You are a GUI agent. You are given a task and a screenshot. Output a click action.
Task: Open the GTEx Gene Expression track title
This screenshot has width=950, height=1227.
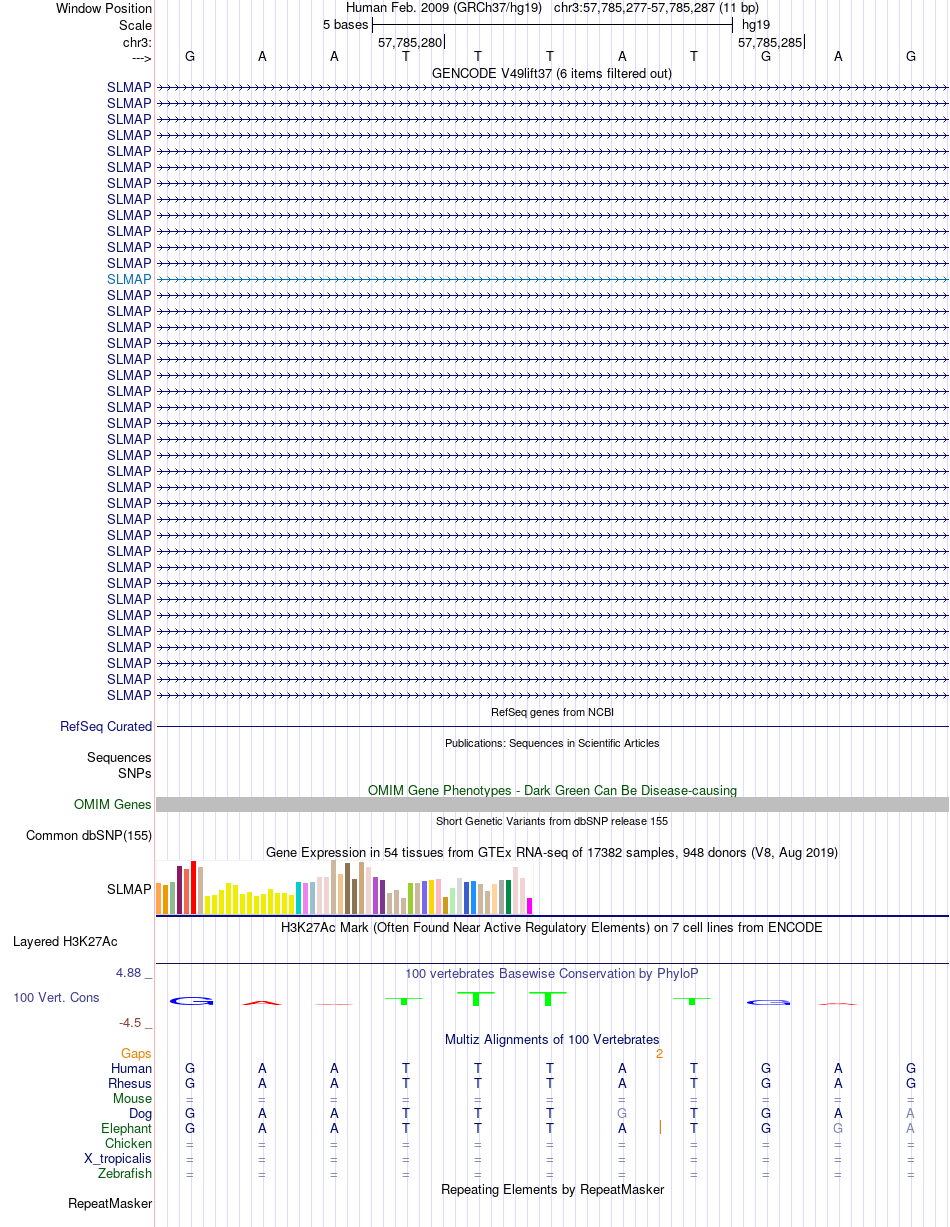(x=552, y=852)
